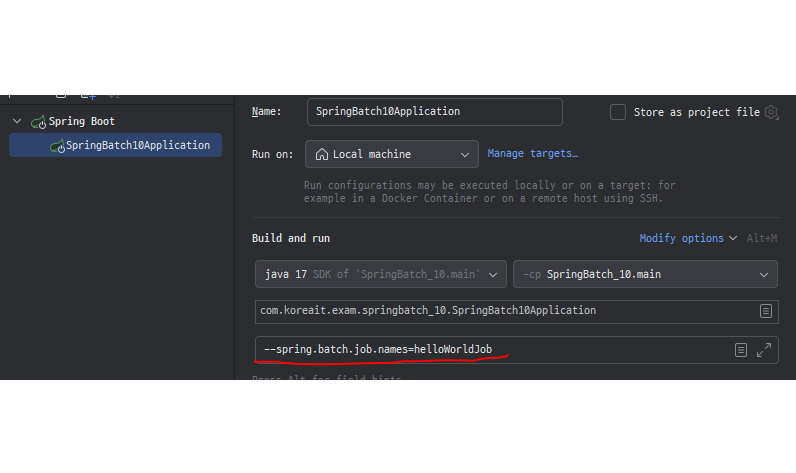This screenshot has height=473, width=796.
Task: Click the home icon in Run on dropdown
Action: 321,154
